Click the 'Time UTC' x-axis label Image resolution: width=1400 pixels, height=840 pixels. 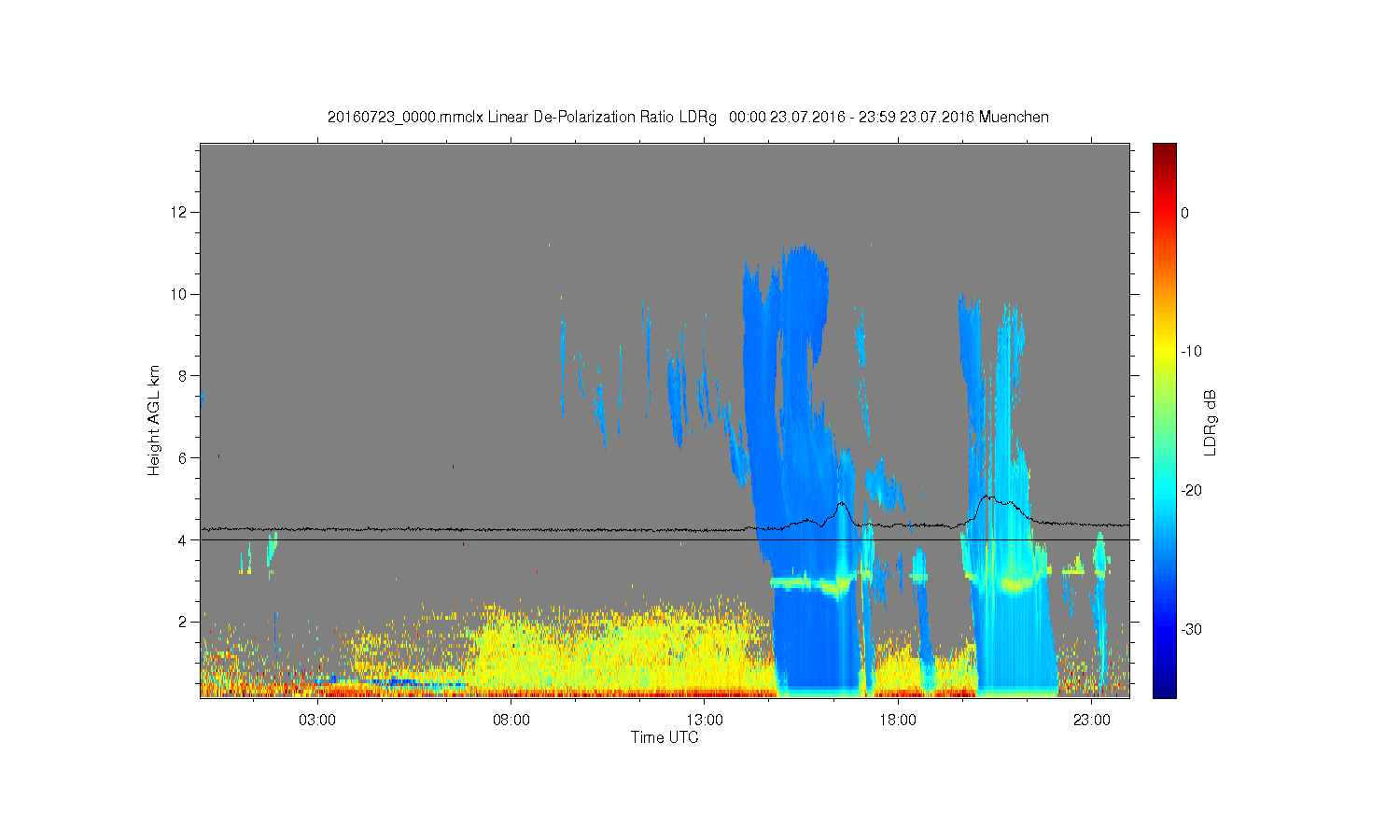(x=665, y=737)
